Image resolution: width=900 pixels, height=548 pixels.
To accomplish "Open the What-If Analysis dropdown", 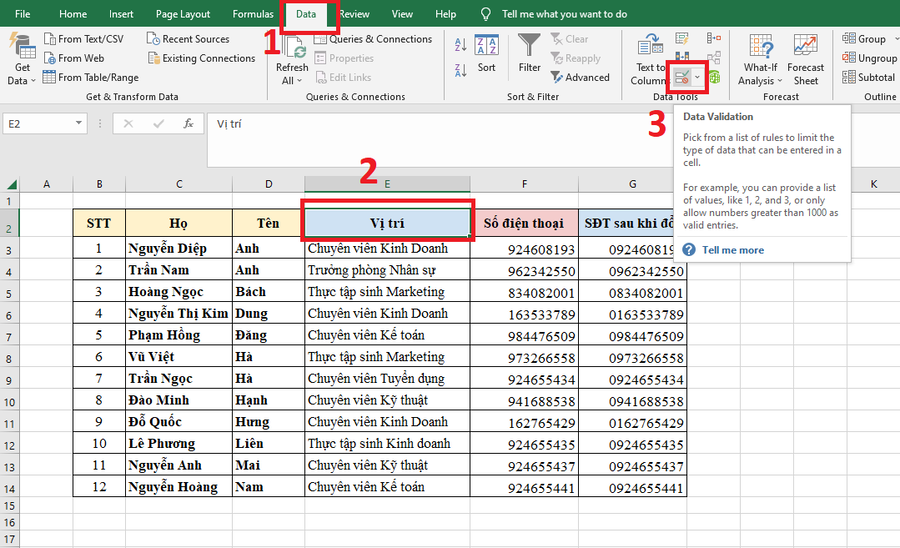I will click(x=760, y=60).
